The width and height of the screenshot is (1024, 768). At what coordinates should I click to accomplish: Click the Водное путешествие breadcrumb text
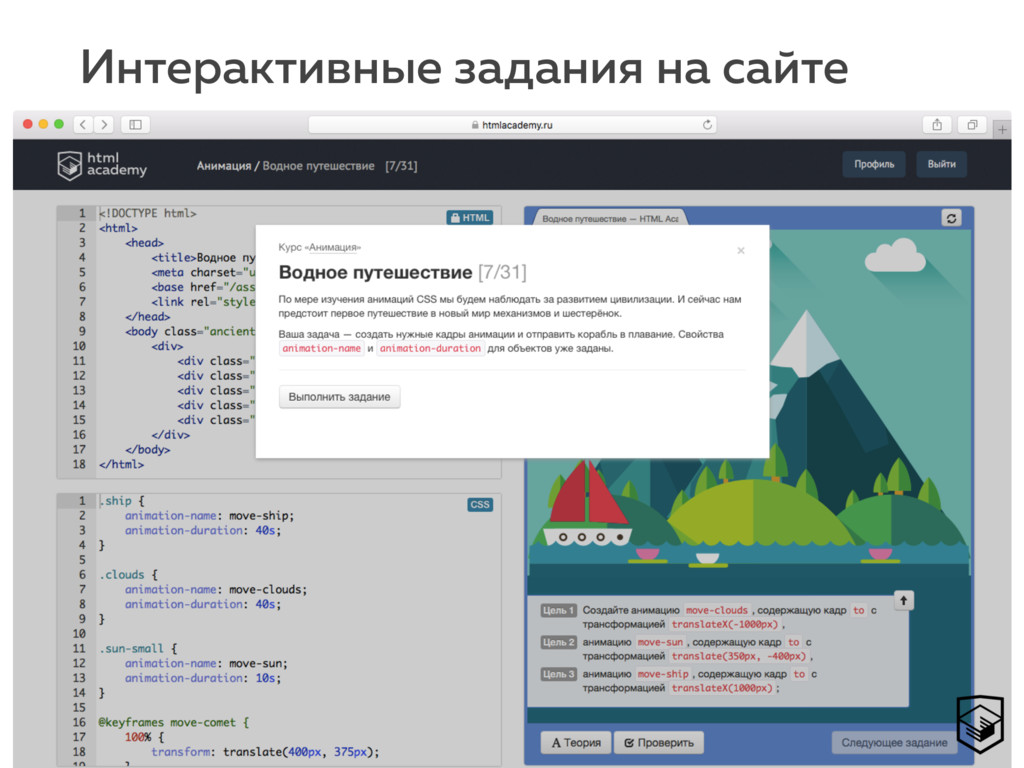tap(319, 166)
